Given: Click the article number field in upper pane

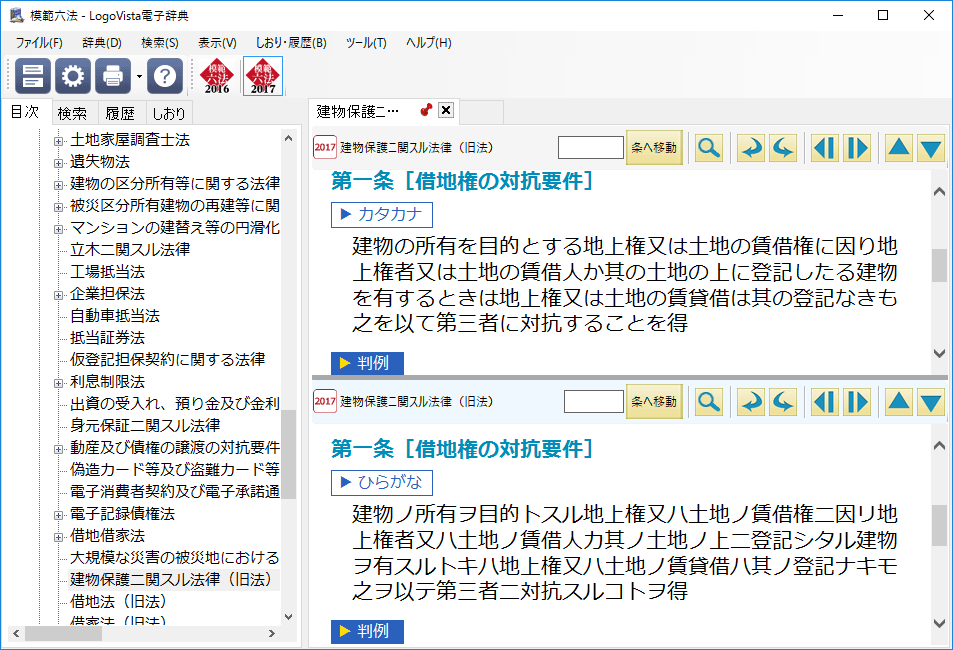Looking at the screenshot, I should pyautogui.click(x=591, y=148).
